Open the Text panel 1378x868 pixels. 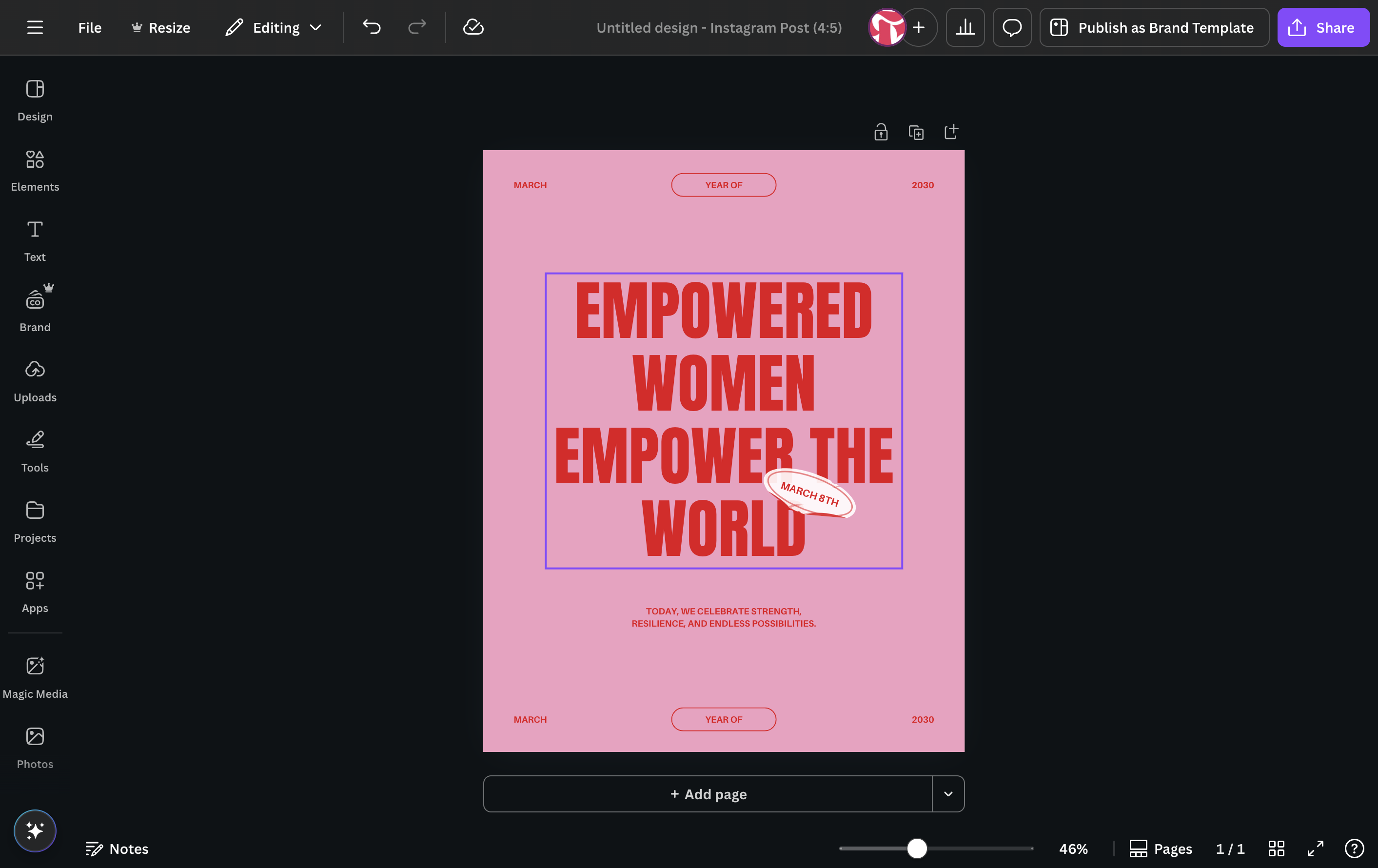point(35,241)
